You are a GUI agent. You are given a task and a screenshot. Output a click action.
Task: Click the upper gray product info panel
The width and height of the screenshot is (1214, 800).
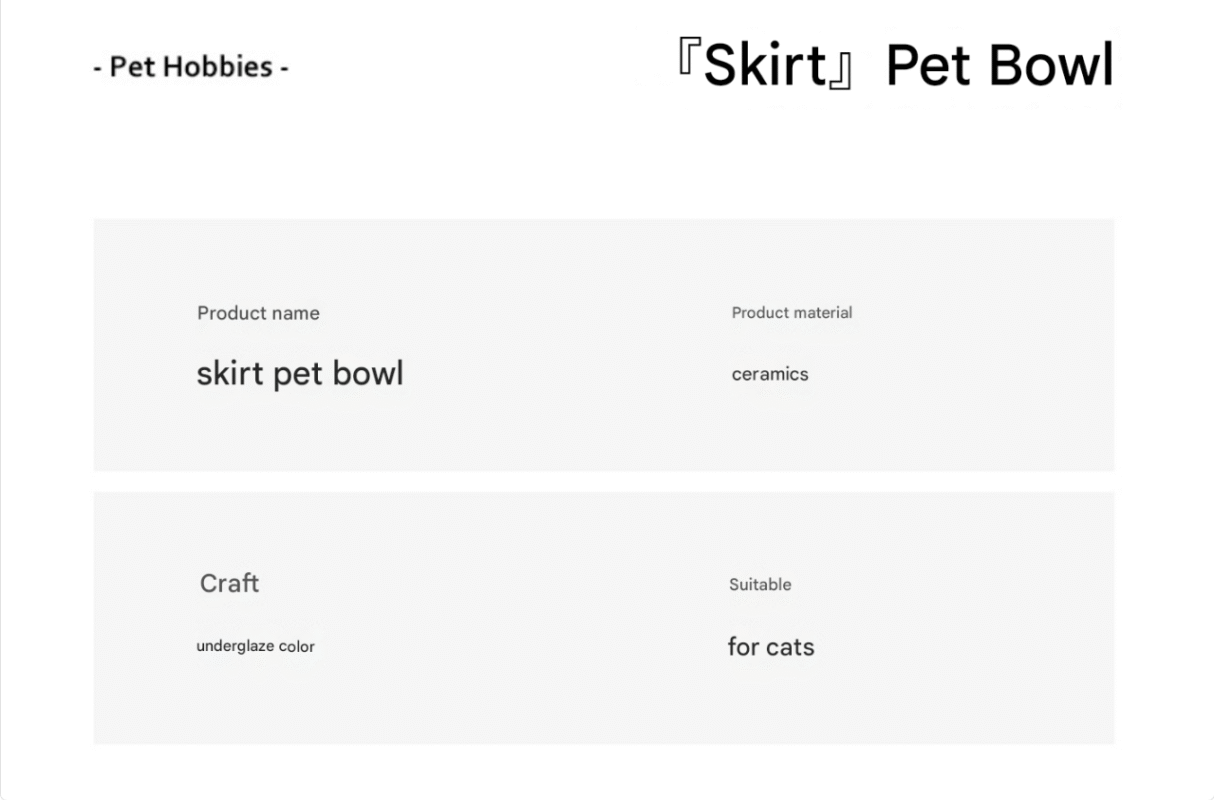tap(604, 345)
